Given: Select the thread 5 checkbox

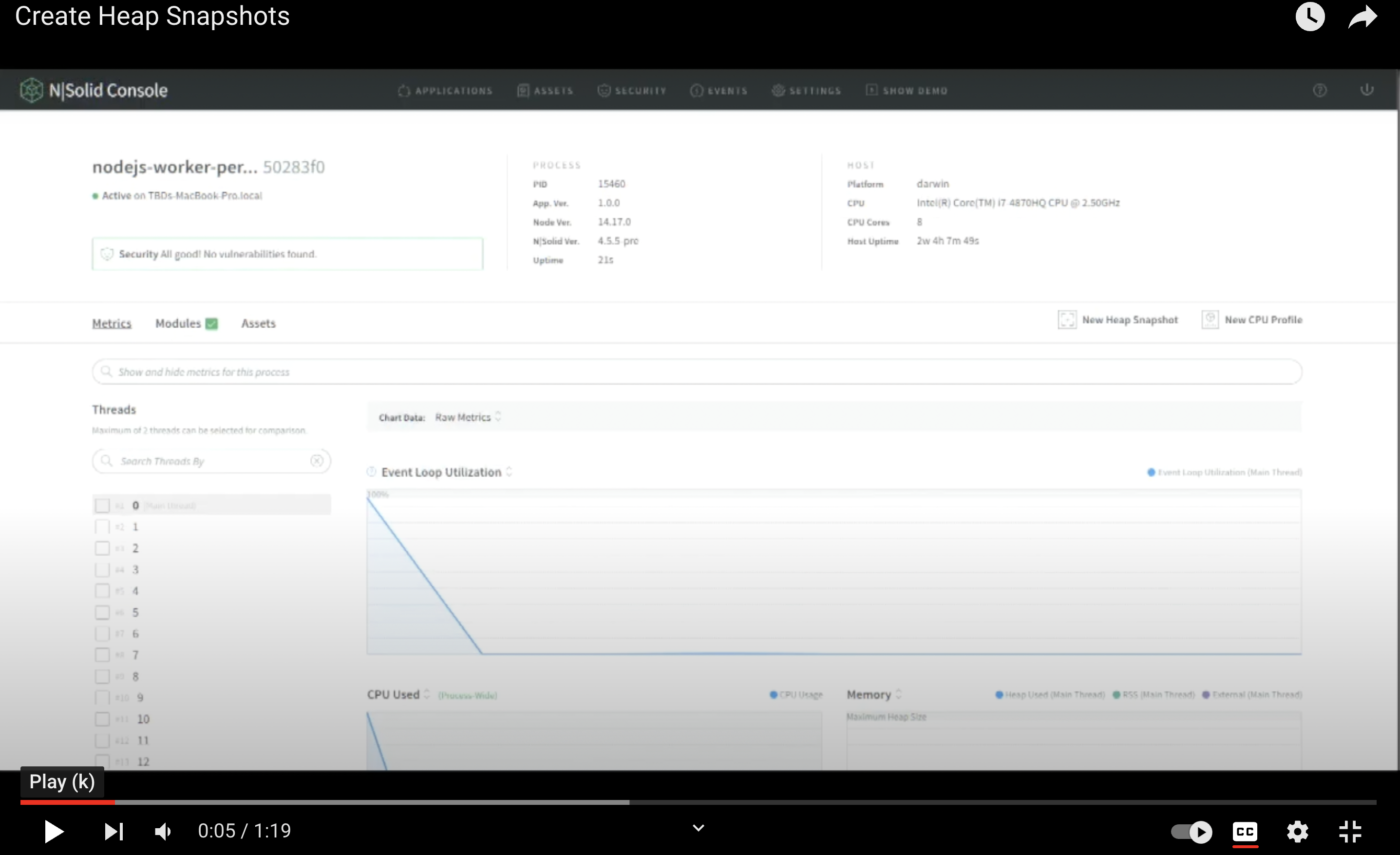Looking at the screenshot, I should pos(102,613).
